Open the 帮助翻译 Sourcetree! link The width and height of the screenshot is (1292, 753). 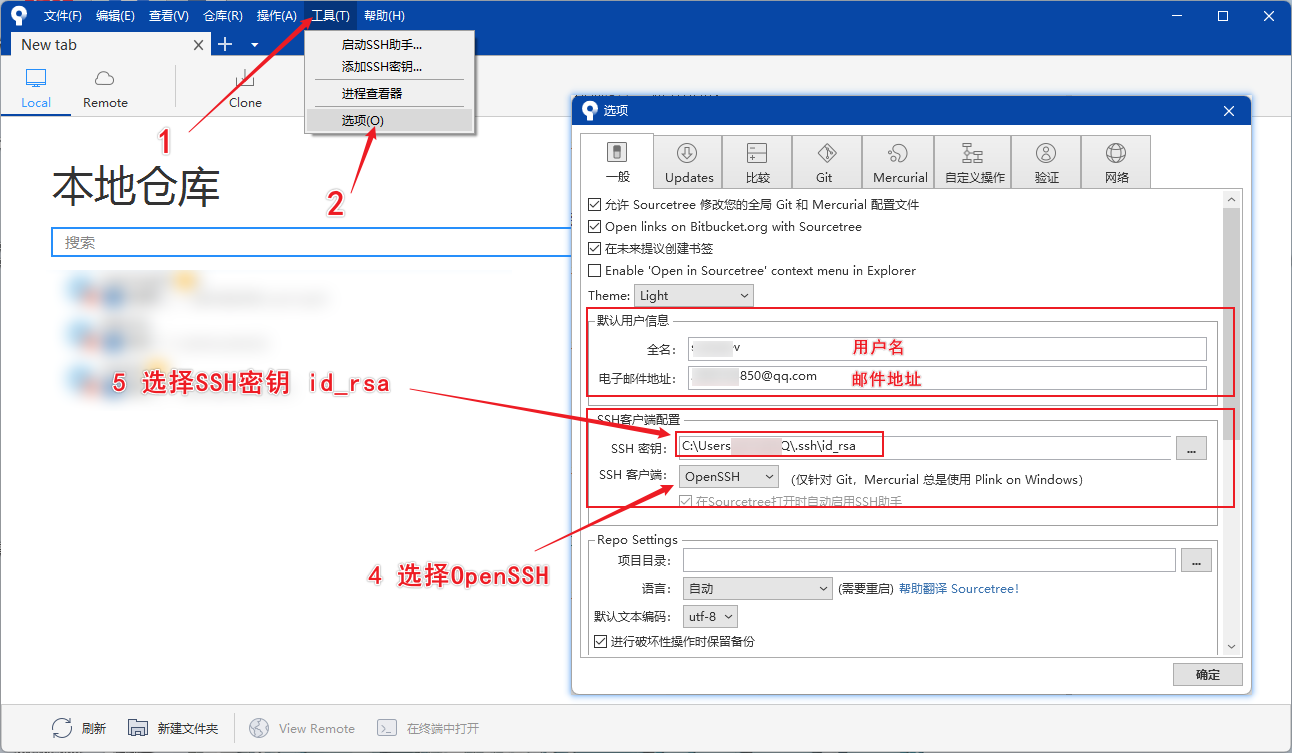pyautogui.click(x=959, y=589)
